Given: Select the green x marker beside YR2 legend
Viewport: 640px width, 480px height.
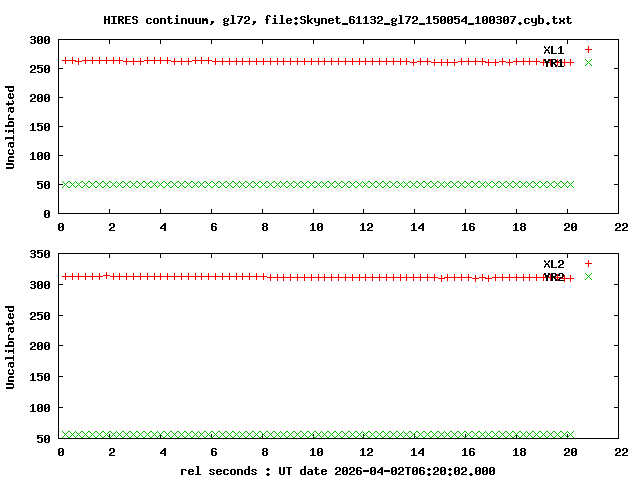Looking at the screenshot, I should [x=588, y=277].
